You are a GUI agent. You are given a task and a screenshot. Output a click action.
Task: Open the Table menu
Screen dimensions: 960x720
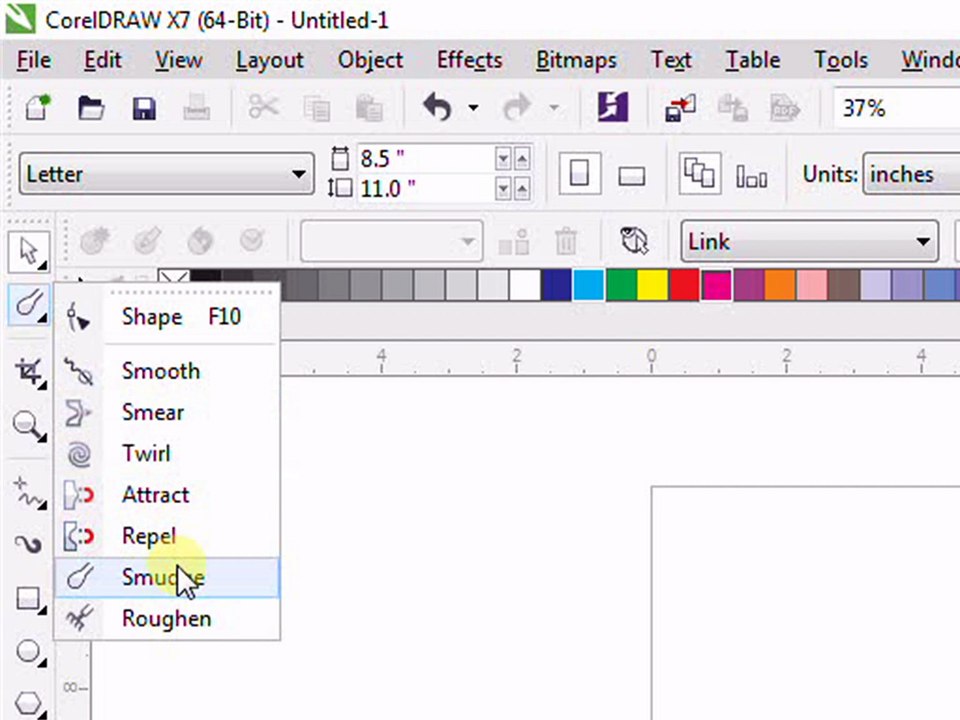pyautogui.click(x=752, y=60)
